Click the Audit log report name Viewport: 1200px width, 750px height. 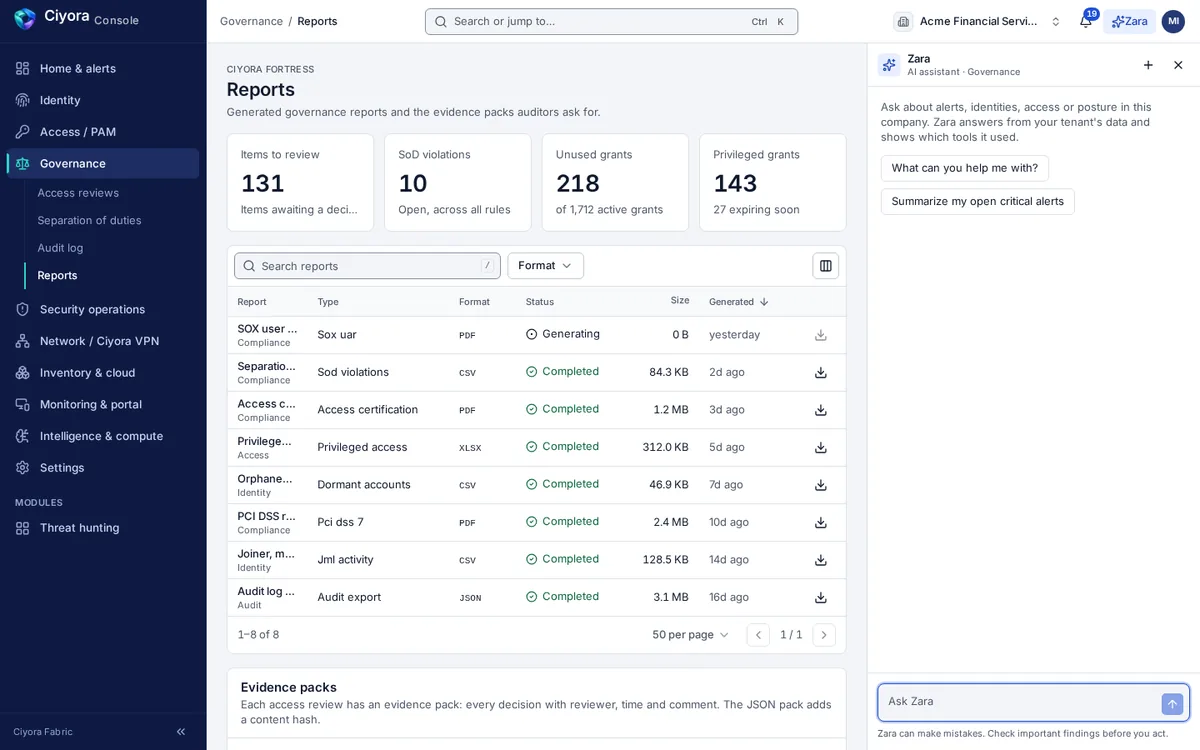[267, 591]
